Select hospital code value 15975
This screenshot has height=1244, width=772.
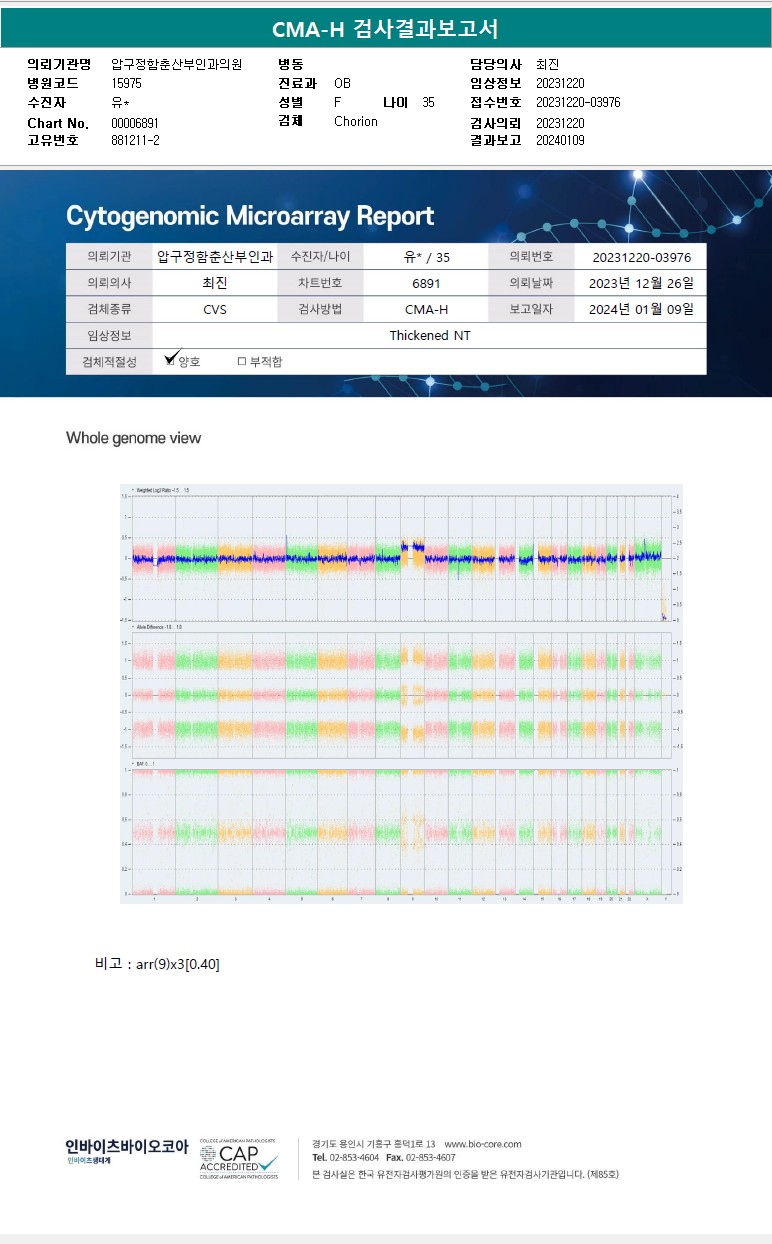pyautogui.click(x=126, y=84)
